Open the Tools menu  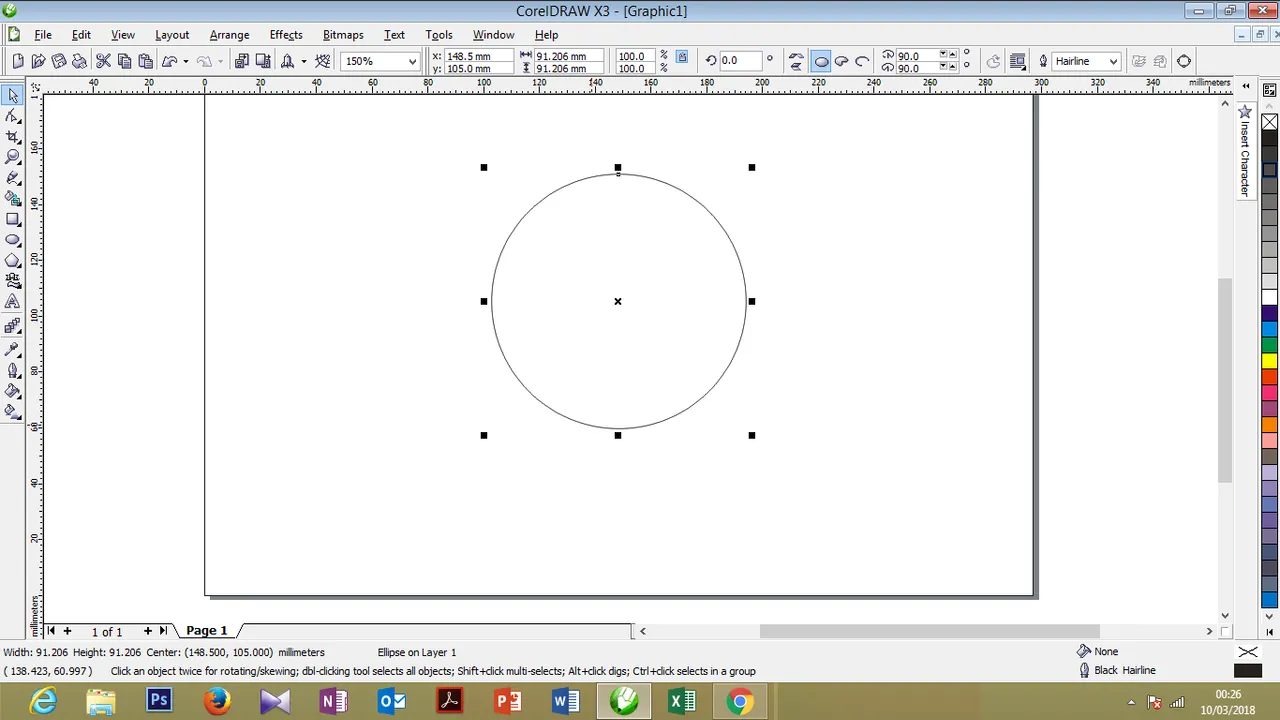pos(439,35)
